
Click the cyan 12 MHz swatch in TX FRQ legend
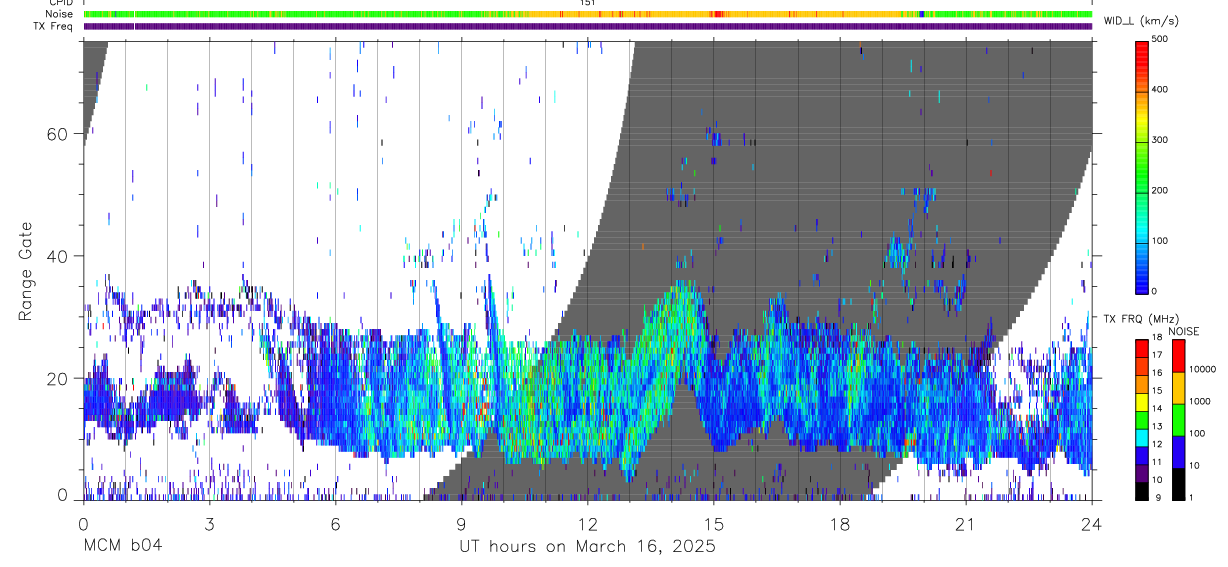1141,438
